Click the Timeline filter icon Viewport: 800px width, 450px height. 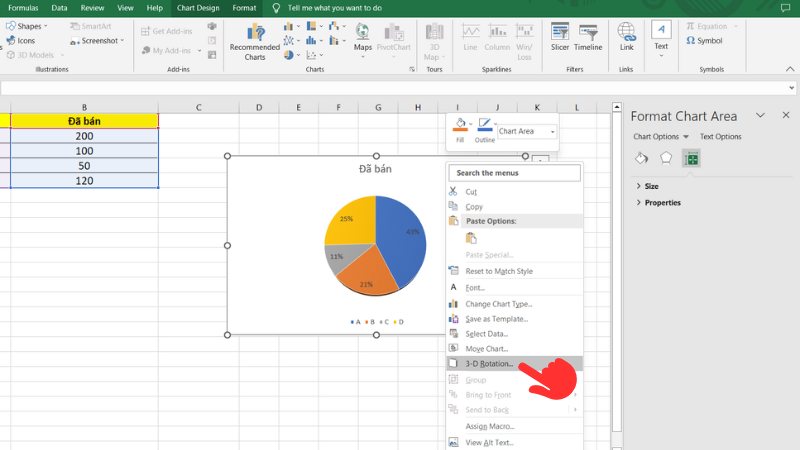point(588,37)
